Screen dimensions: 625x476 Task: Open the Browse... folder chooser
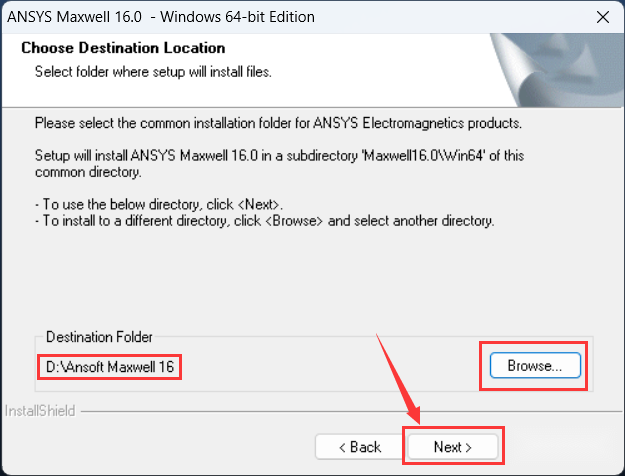coord(535,365)
